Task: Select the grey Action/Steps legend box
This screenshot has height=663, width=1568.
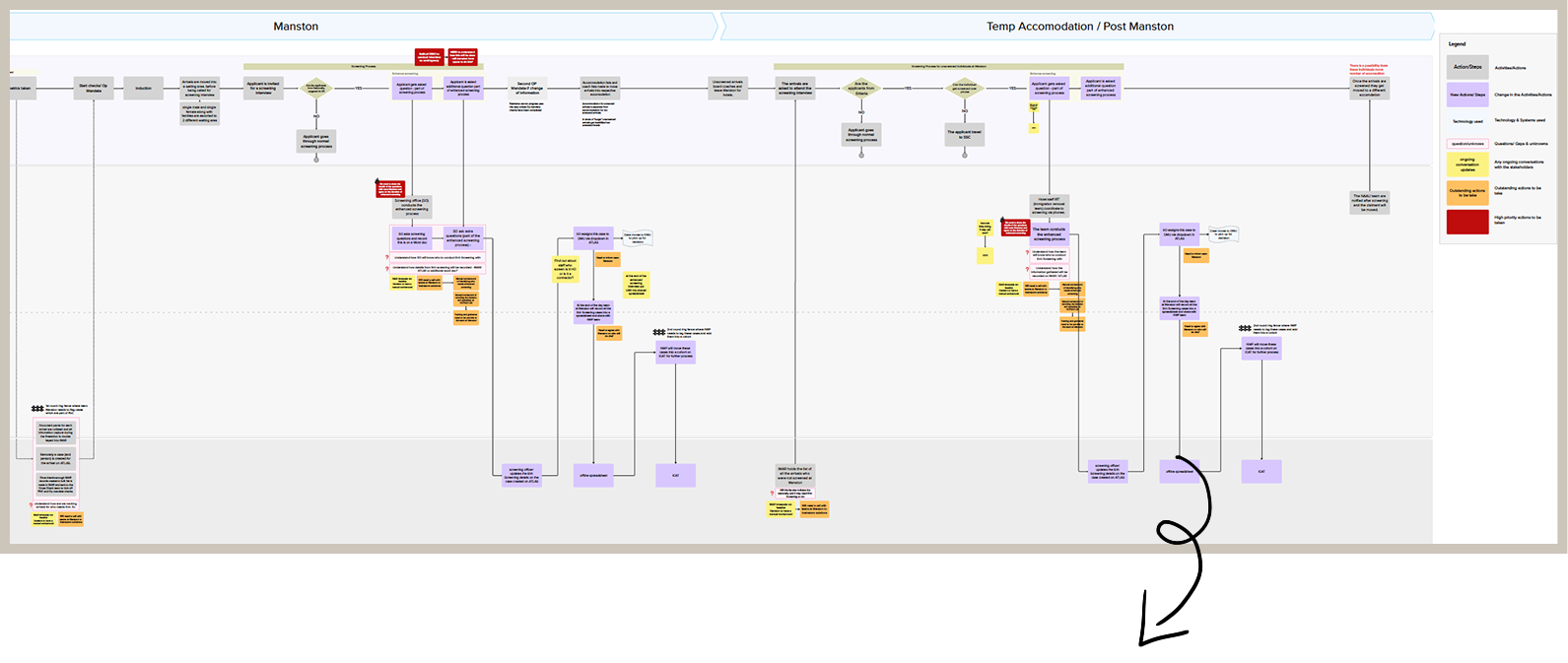Action: tap(1467, 67)
